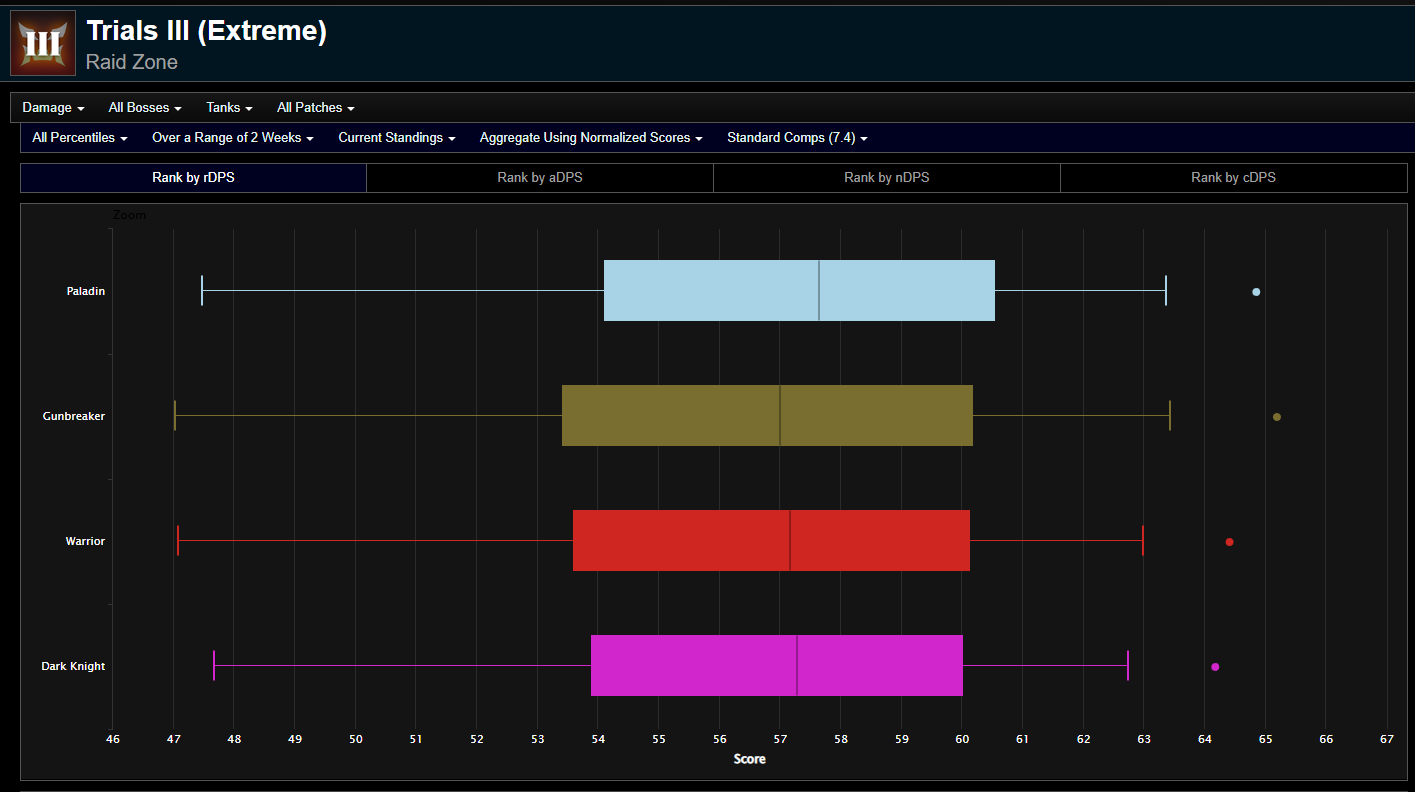Select the Rank by rDPS tab

(194, 178)
